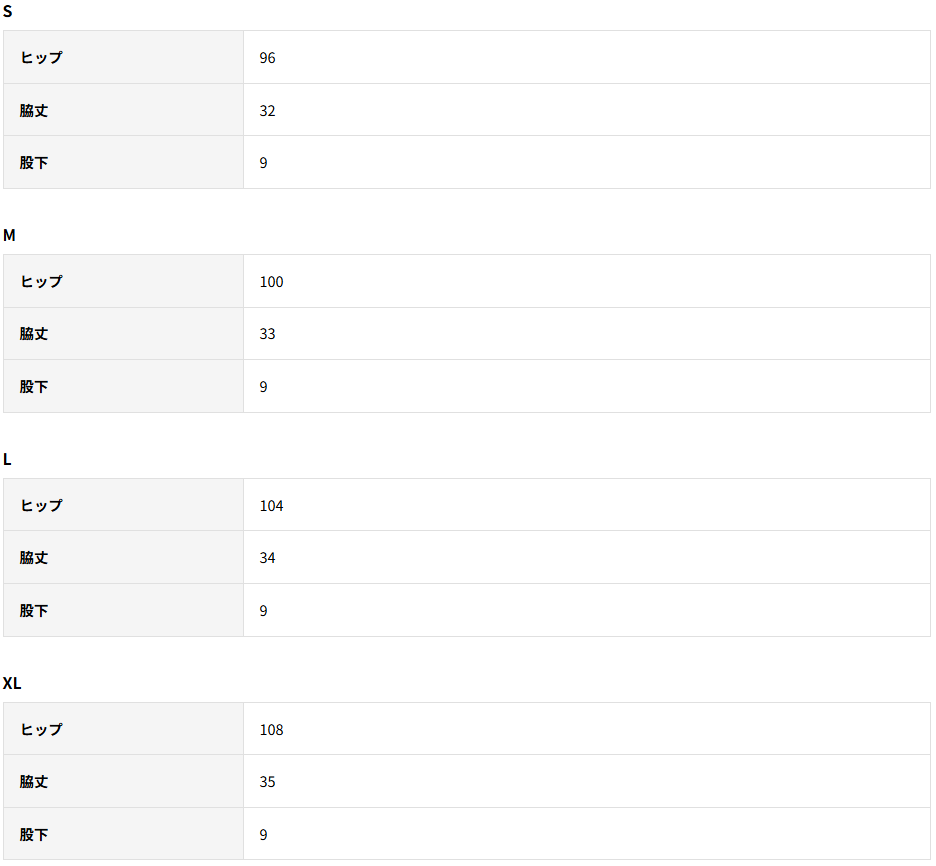Select the ヒップ label in the S table

[x=41, y=58]
